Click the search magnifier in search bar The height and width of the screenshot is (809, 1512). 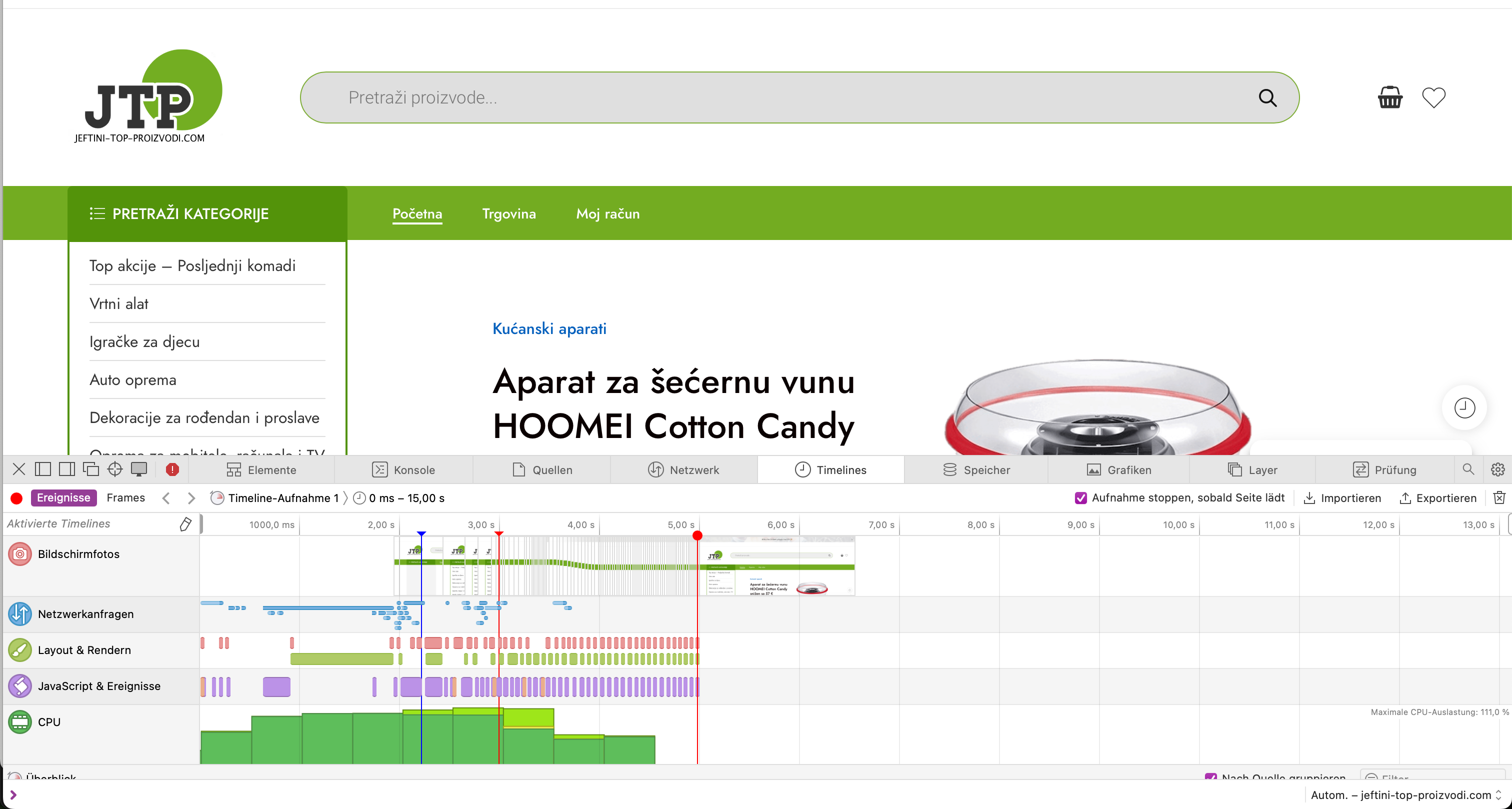1268,97
